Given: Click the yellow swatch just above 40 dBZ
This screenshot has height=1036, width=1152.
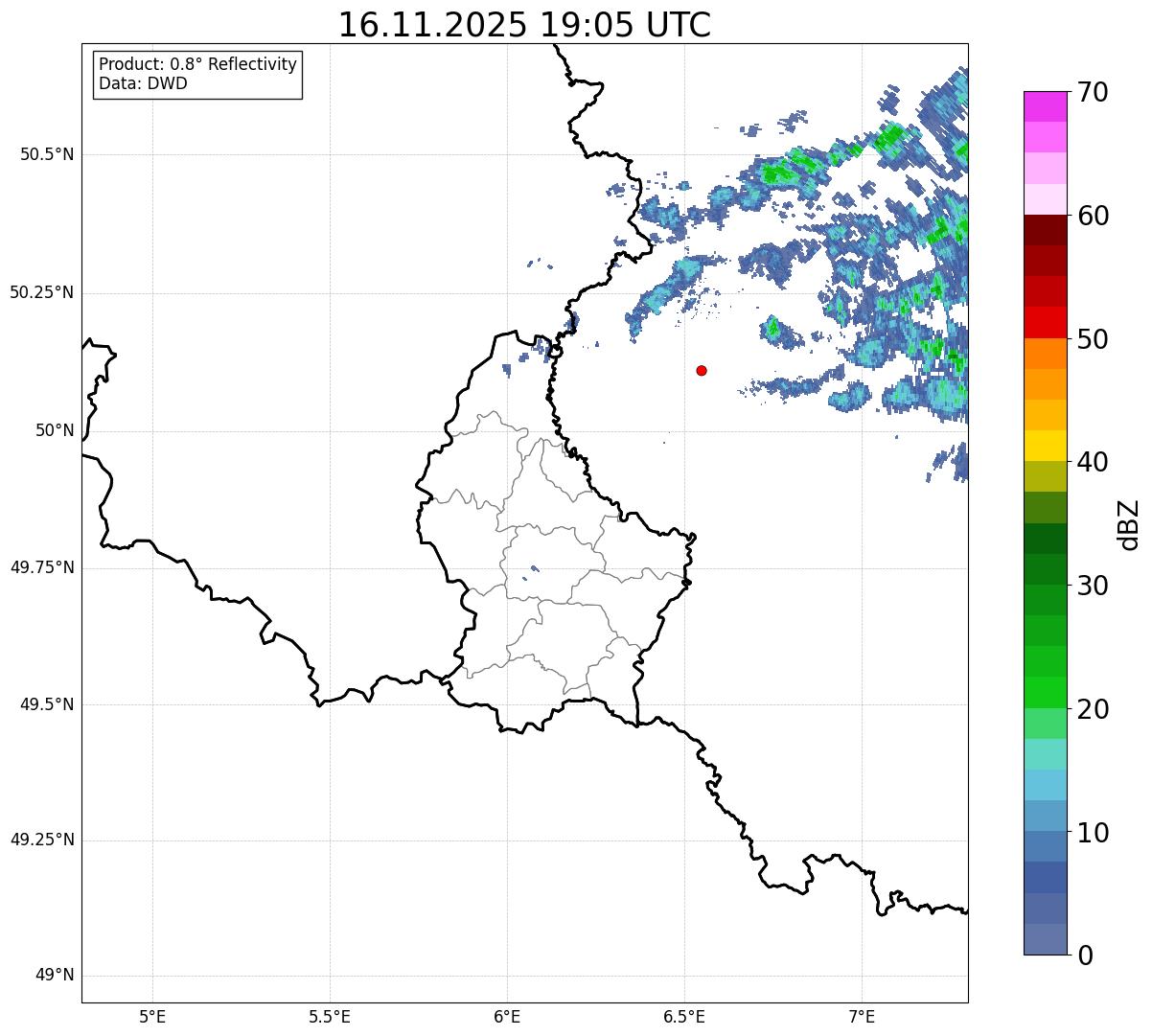Looking at the screenshot, I should [1045, 446].
